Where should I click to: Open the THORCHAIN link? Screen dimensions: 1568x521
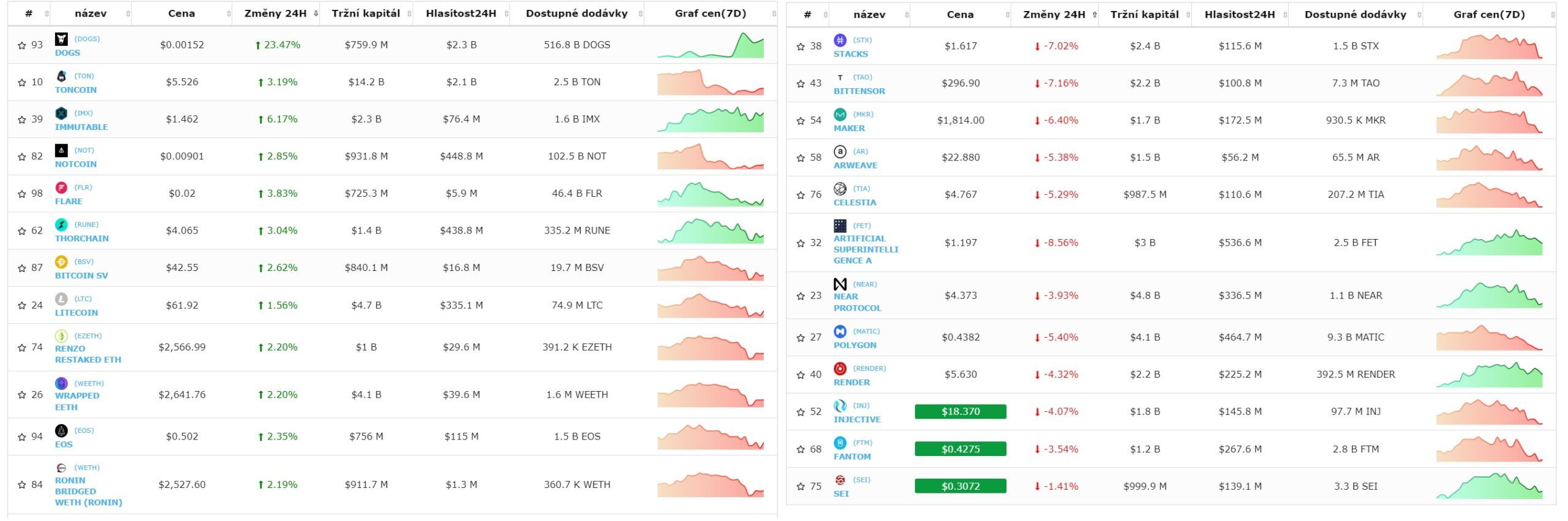pyautogui.click(x=82, y=239)
